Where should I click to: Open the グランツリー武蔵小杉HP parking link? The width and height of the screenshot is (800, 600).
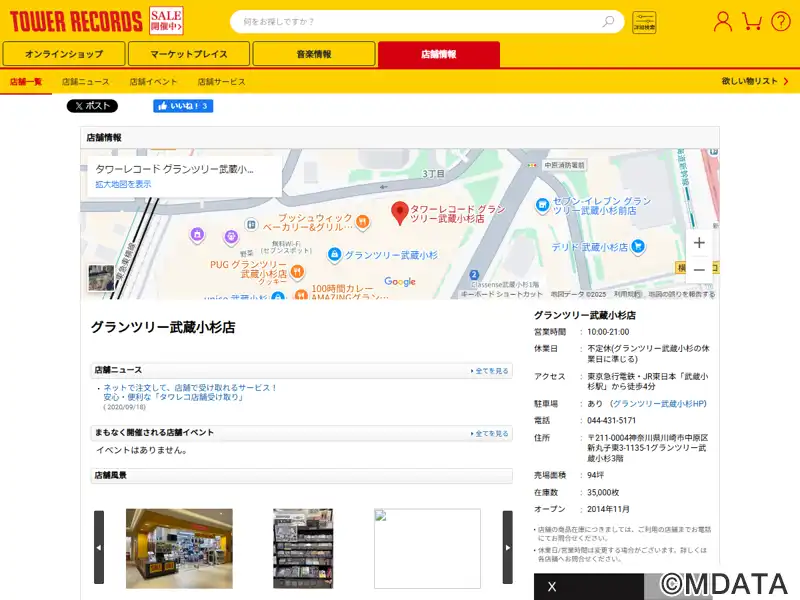(659, 404)
